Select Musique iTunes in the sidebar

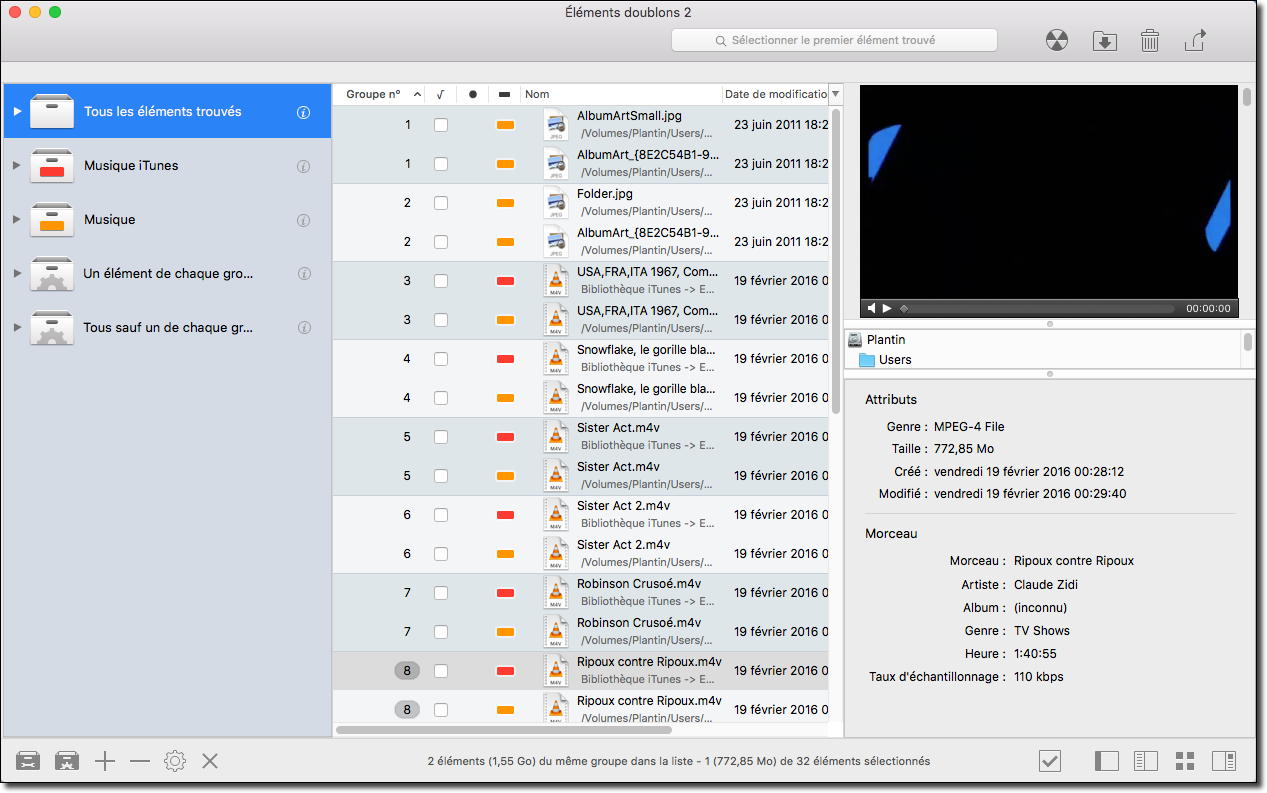pyautogui.click(x=166, y=166)
